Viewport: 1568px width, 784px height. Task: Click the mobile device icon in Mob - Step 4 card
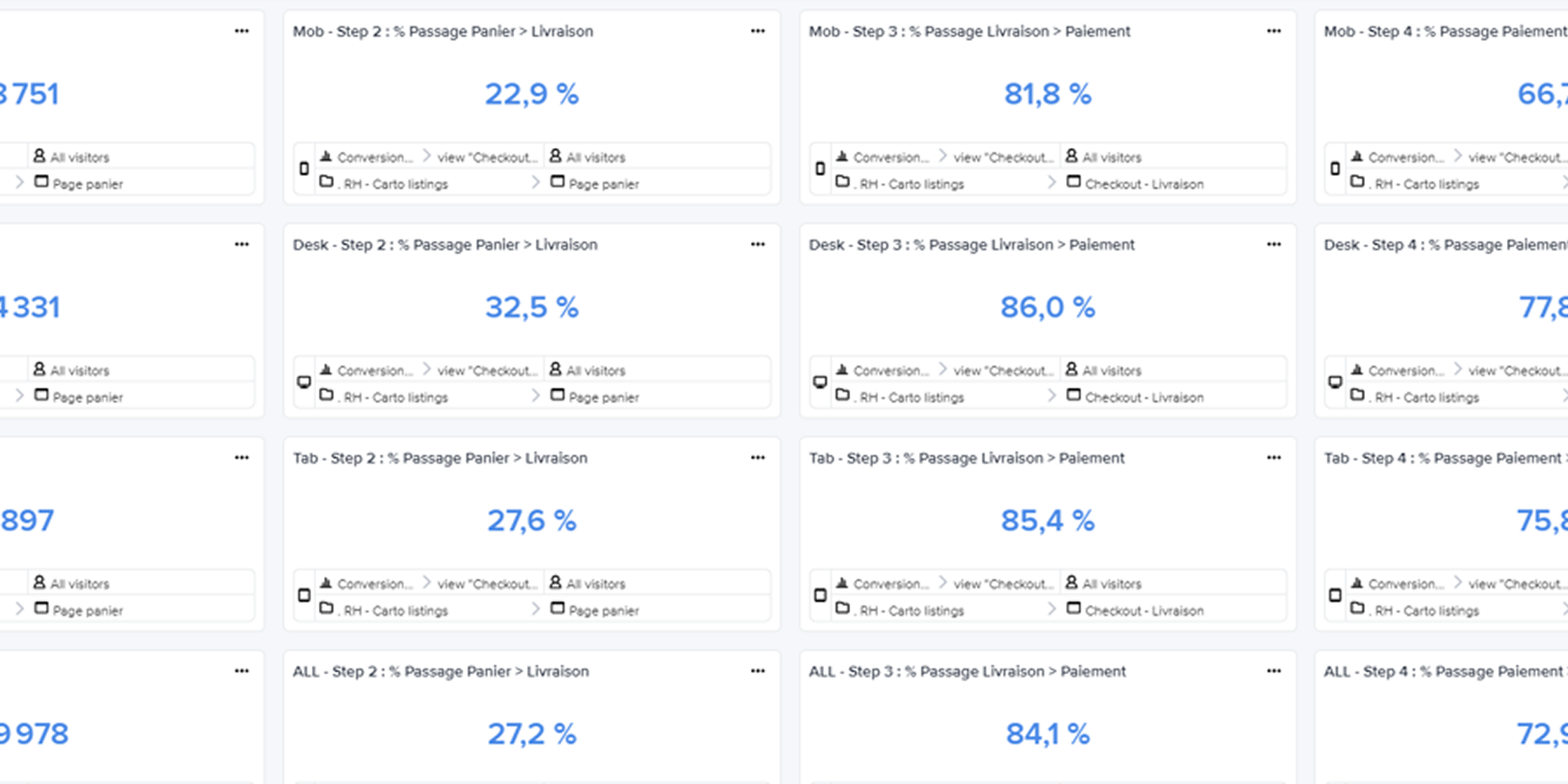1335,169
